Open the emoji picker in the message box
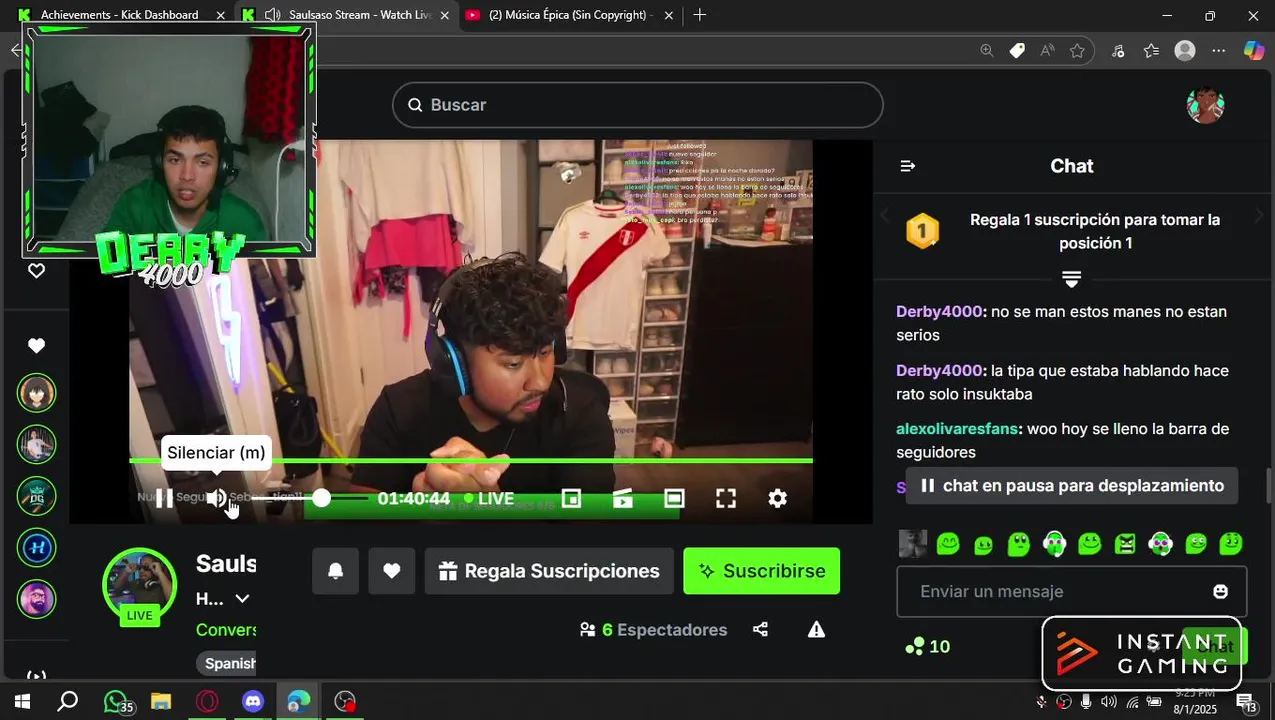Image resolution: width=1275 pixels, height=720 pixels. click(x=1220, y=592)
